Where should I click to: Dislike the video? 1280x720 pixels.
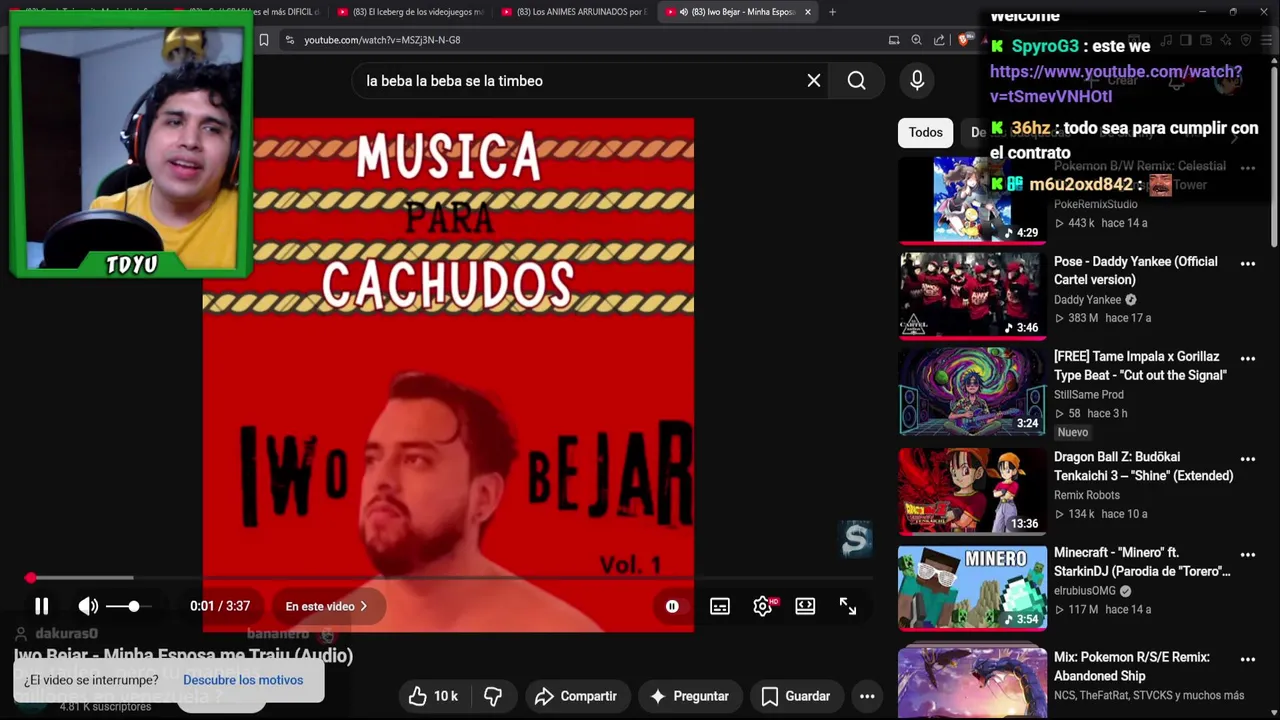[x=493, y=696]
